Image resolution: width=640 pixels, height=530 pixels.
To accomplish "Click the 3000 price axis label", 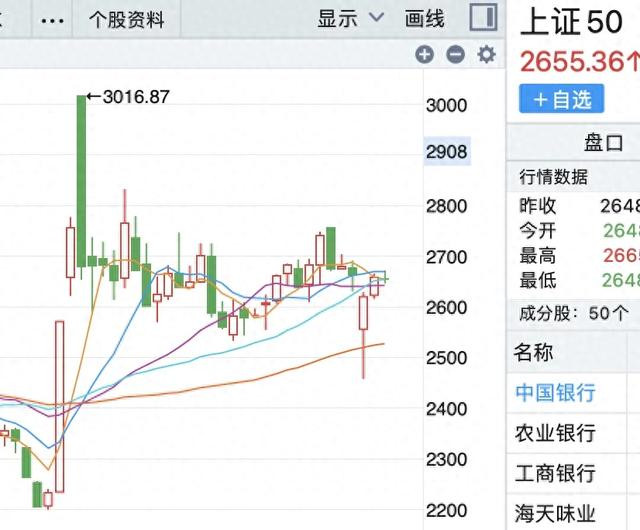I will pyautogui.click(x=446, y=106).
